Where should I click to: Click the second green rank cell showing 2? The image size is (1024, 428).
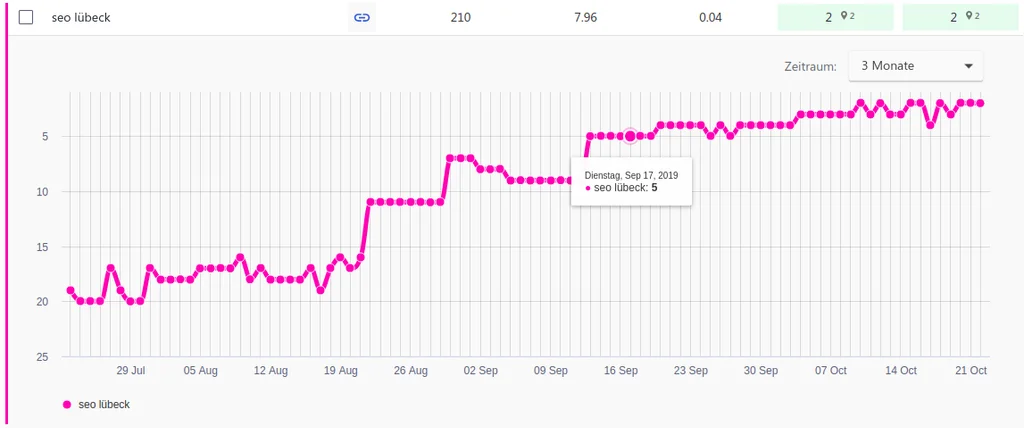click(x=960, y=17)
